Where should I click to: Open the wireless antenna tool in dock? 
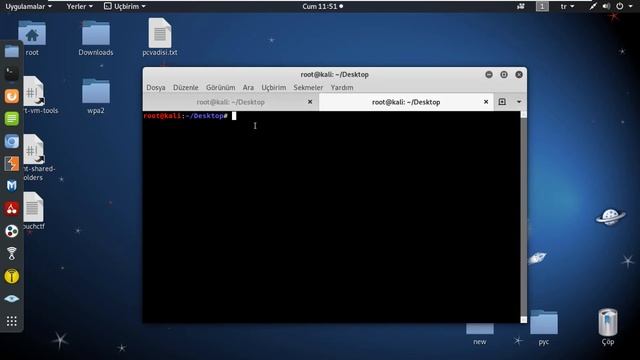(11, 253)
